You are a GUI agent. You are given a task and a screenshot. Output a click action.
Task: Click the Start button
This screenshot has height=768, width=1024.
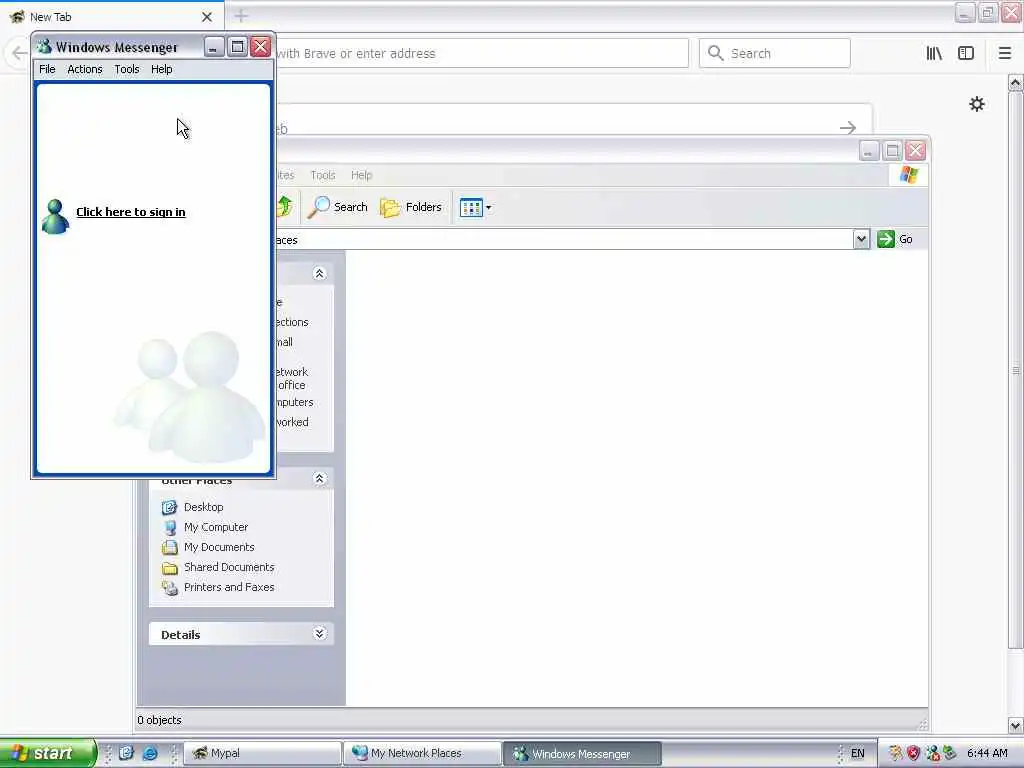(x=48, y=753)
